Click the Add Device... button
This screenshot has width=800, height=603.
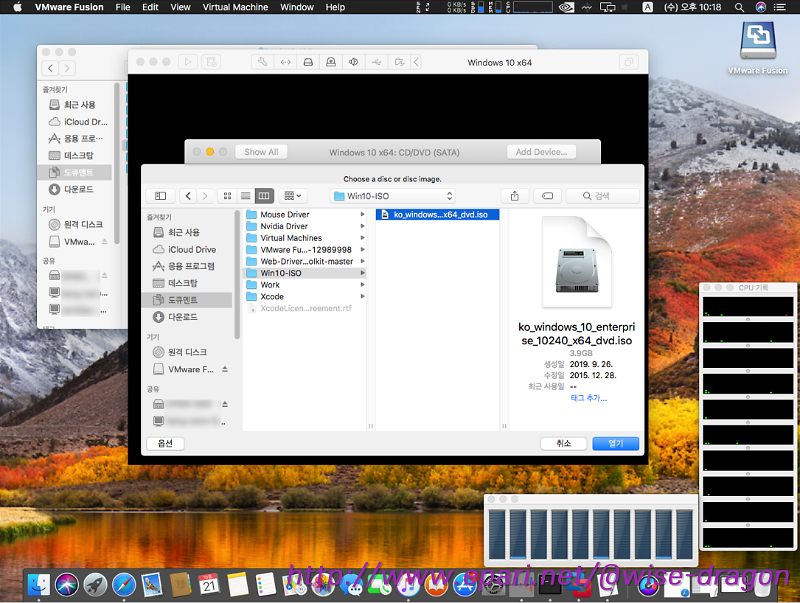(541, 152)
